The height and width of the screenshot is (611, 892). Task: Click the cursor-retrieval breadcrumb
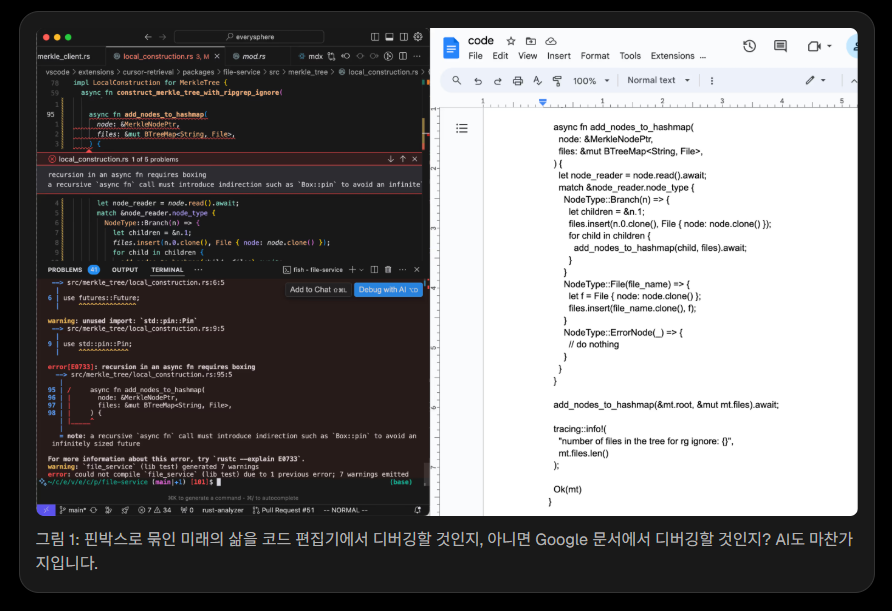pos(148,72)
